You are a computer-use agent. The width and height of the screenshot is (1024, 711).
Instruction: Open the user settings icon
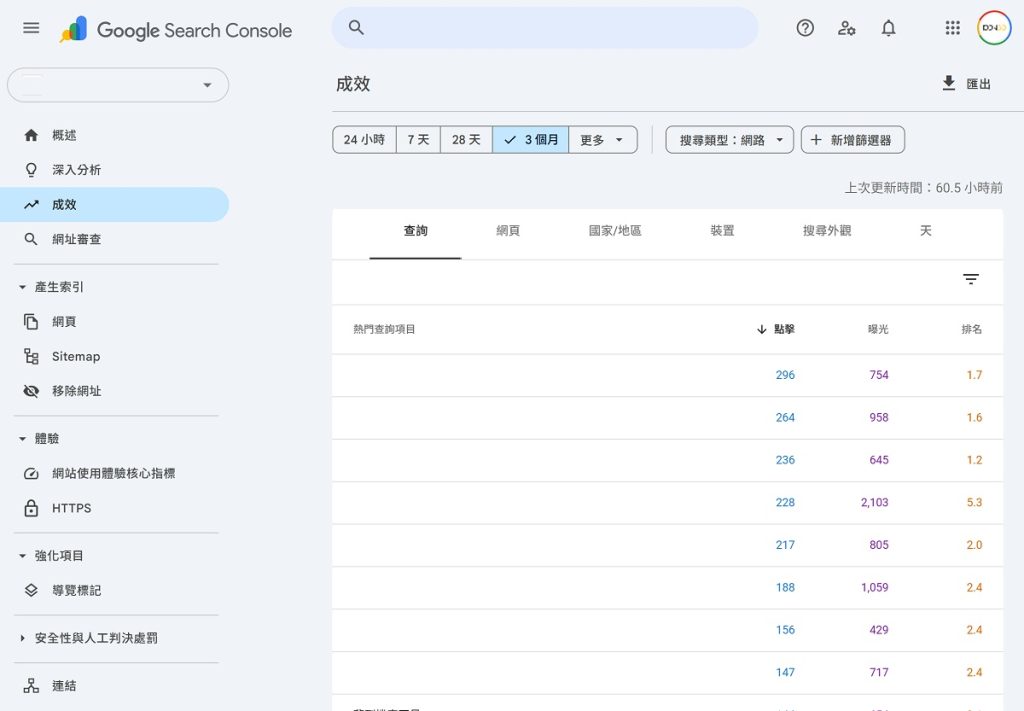point(847,28)
